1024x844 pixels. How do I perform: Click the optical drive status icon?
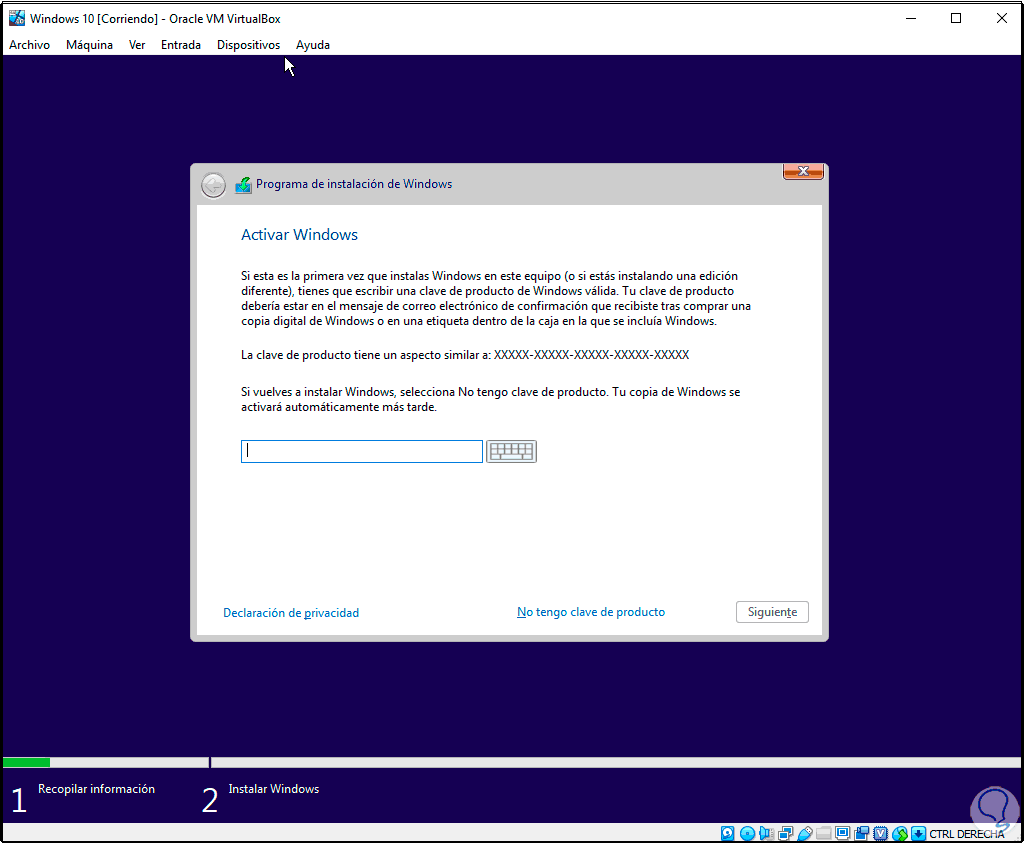click(x=747, y=834)
